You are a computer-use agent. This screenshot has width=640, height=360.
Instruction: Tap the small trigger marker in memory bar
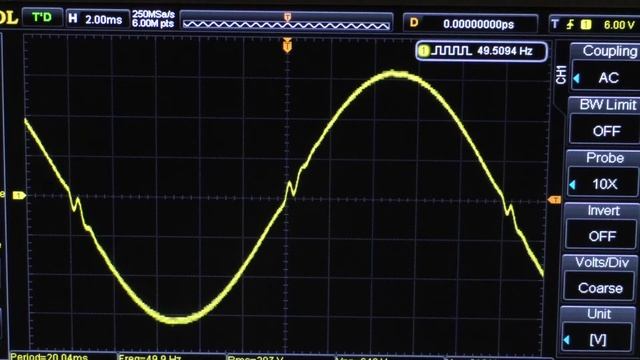[x=287, y=16]
